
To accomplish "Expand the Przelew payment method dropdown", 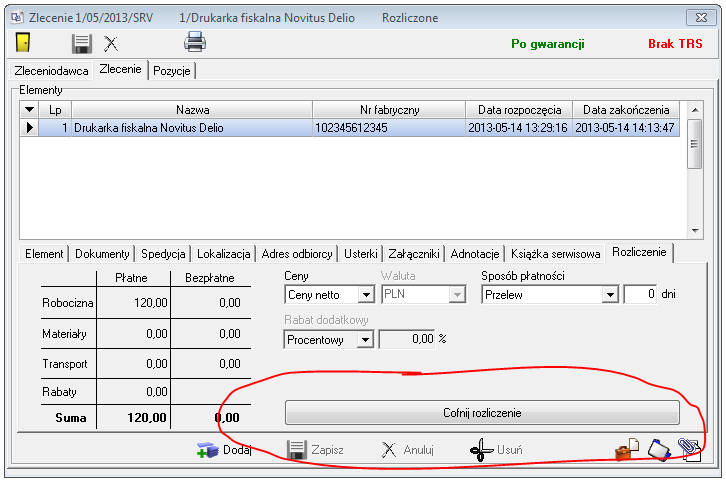I will pyautogui.click(x=610, y=295).
